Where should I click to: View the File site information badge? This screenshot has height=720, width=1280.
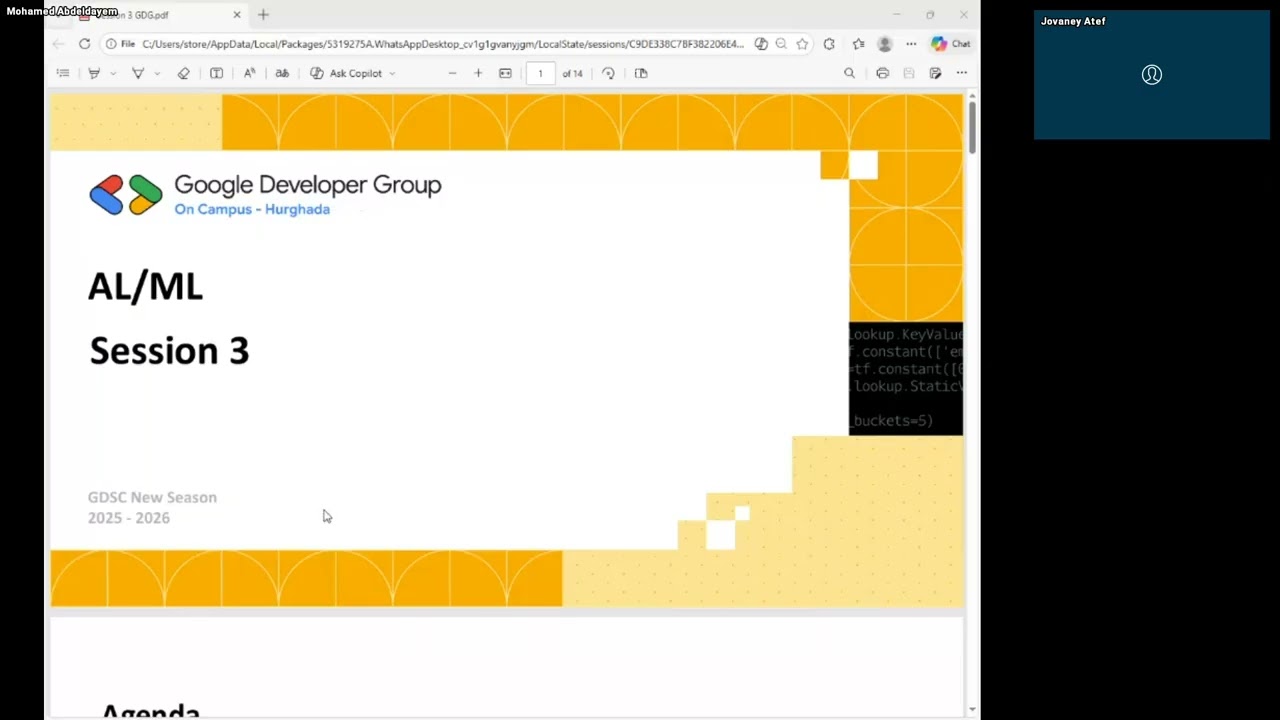coord(120,44)
